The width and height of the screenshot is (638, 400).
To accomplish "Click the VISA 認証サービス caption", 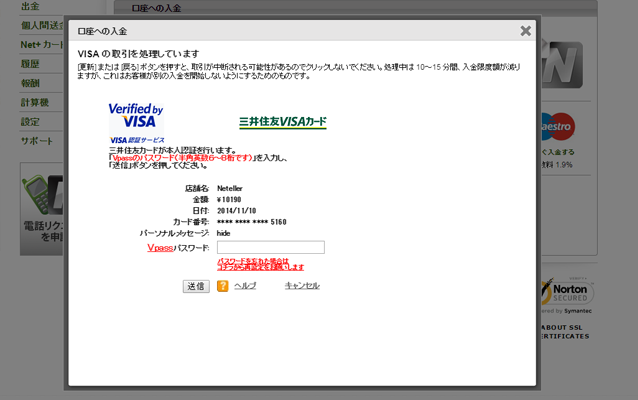I will 137,140.
